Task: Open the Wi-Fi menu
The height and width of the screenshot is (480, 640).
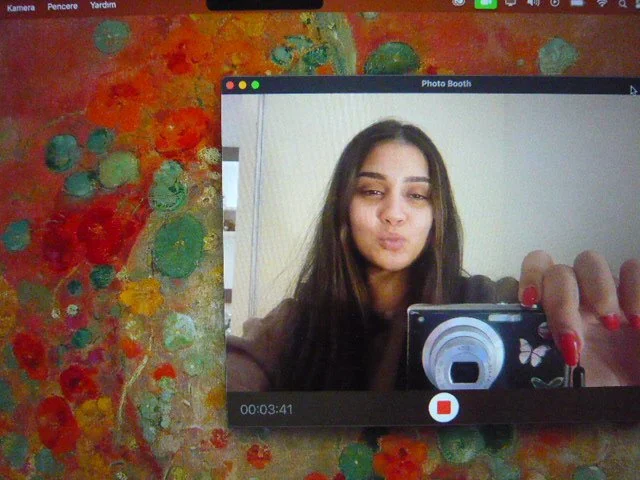Action: pyautogui.click(x=602, y=3)
